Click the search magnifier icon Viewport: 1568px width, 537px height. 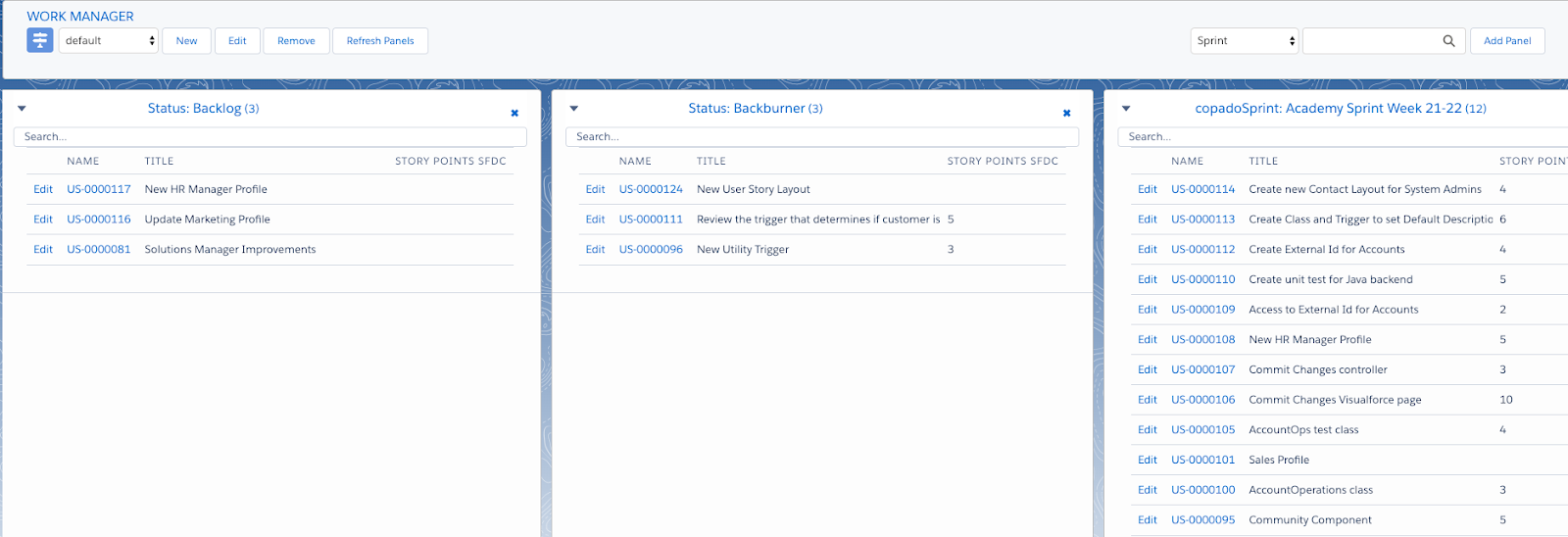pyautogui.click(x=1448, y=41)
